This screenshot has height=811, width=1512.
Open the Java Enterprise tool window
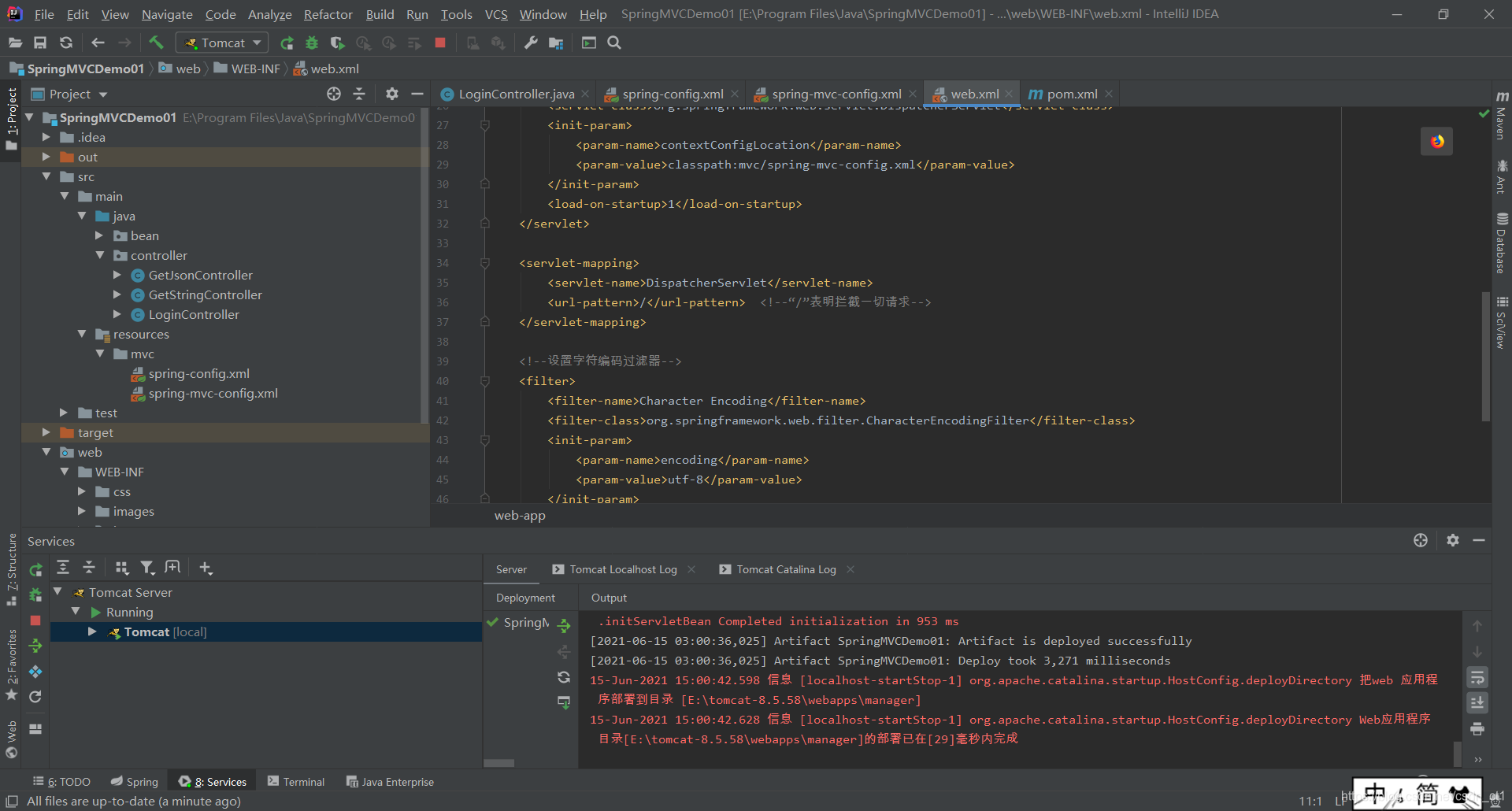tap(390, 782)
